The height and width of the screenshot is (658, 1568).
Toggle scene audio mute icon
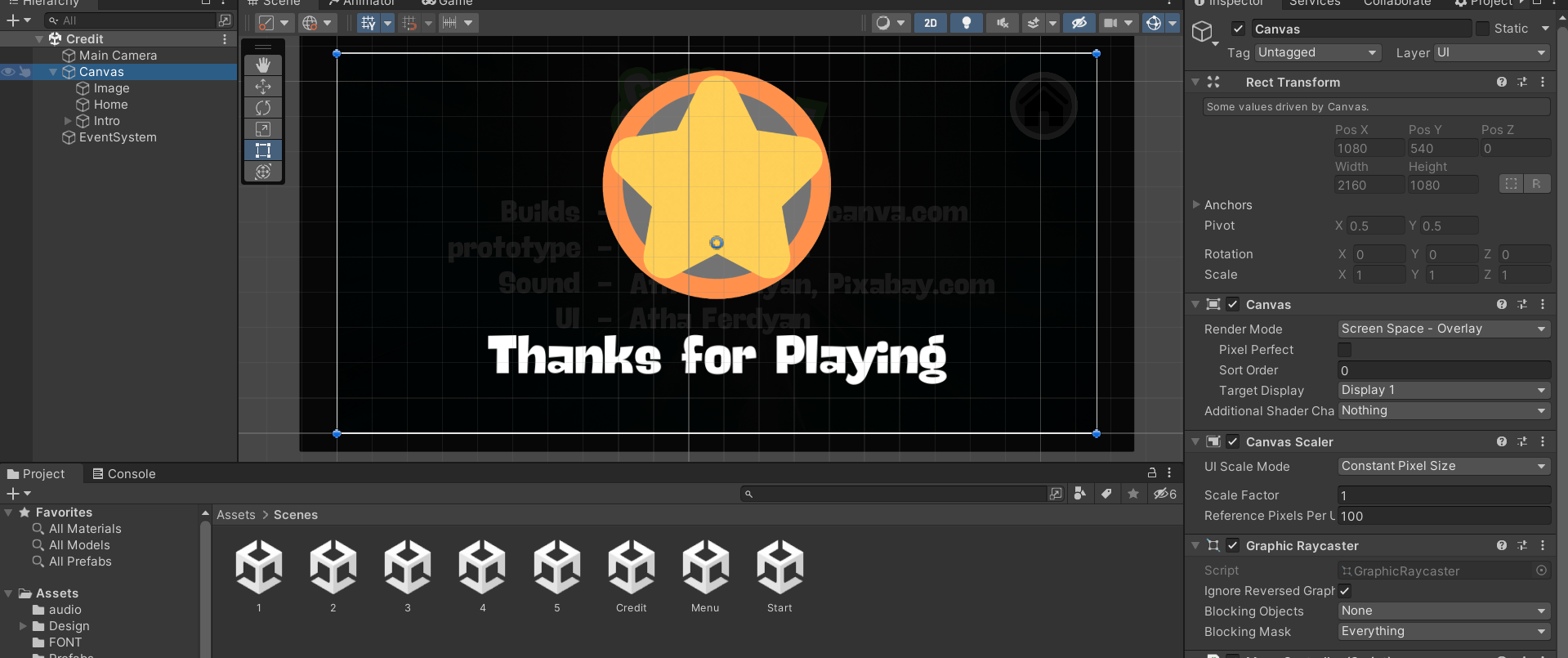[1002, 23]
